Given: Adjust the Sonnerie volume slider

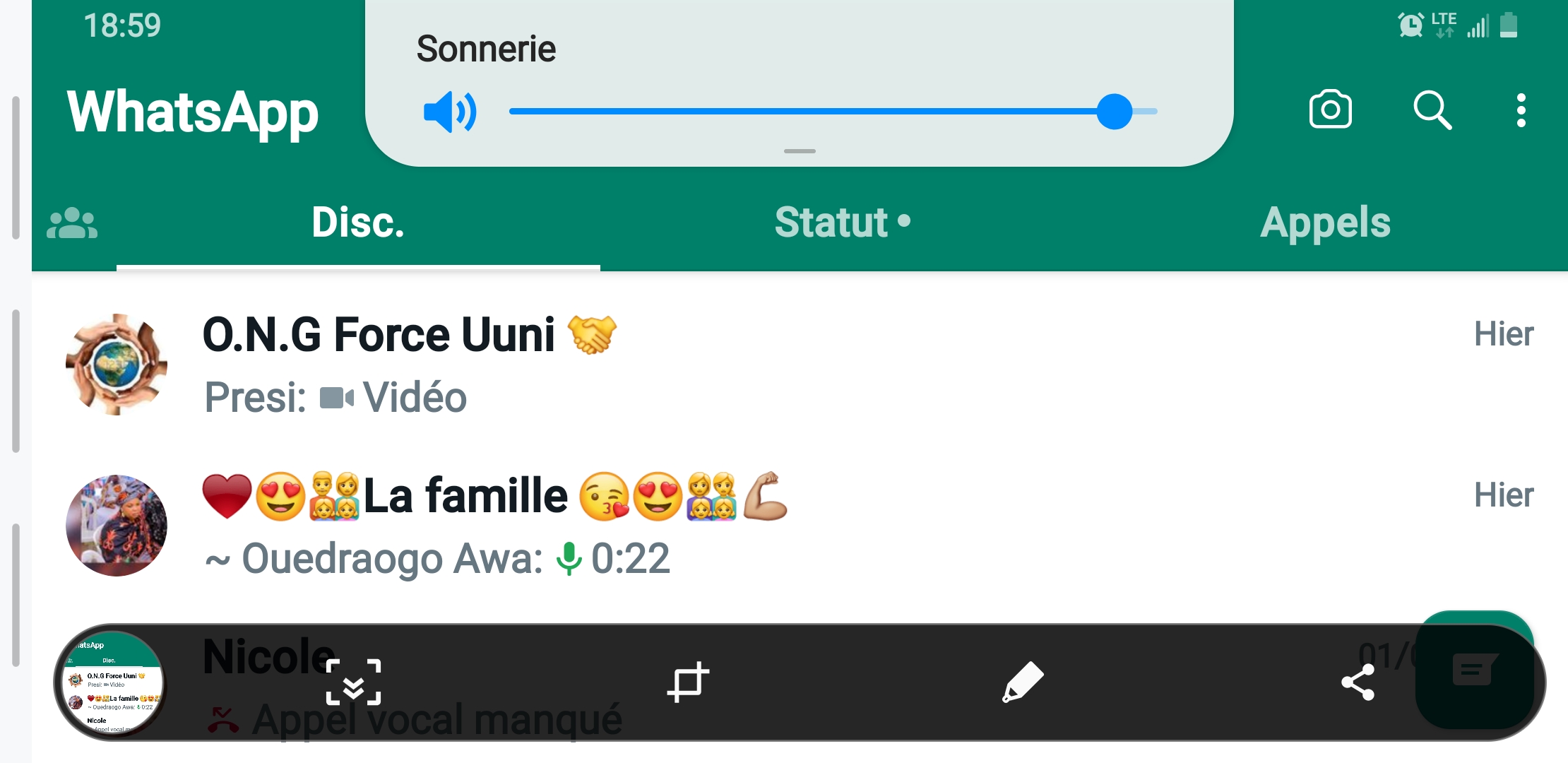Looking at the screenshot, I should click(1115, 112).
